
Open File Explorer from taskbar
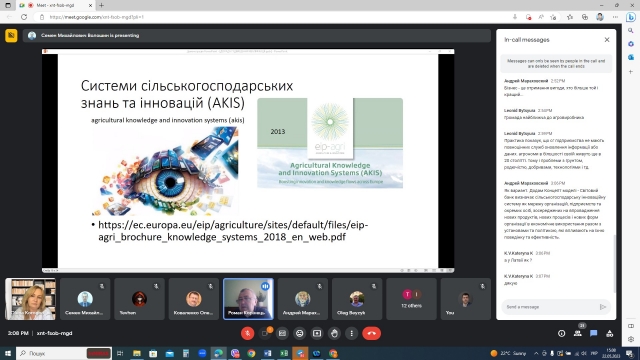tap(137, 353)
